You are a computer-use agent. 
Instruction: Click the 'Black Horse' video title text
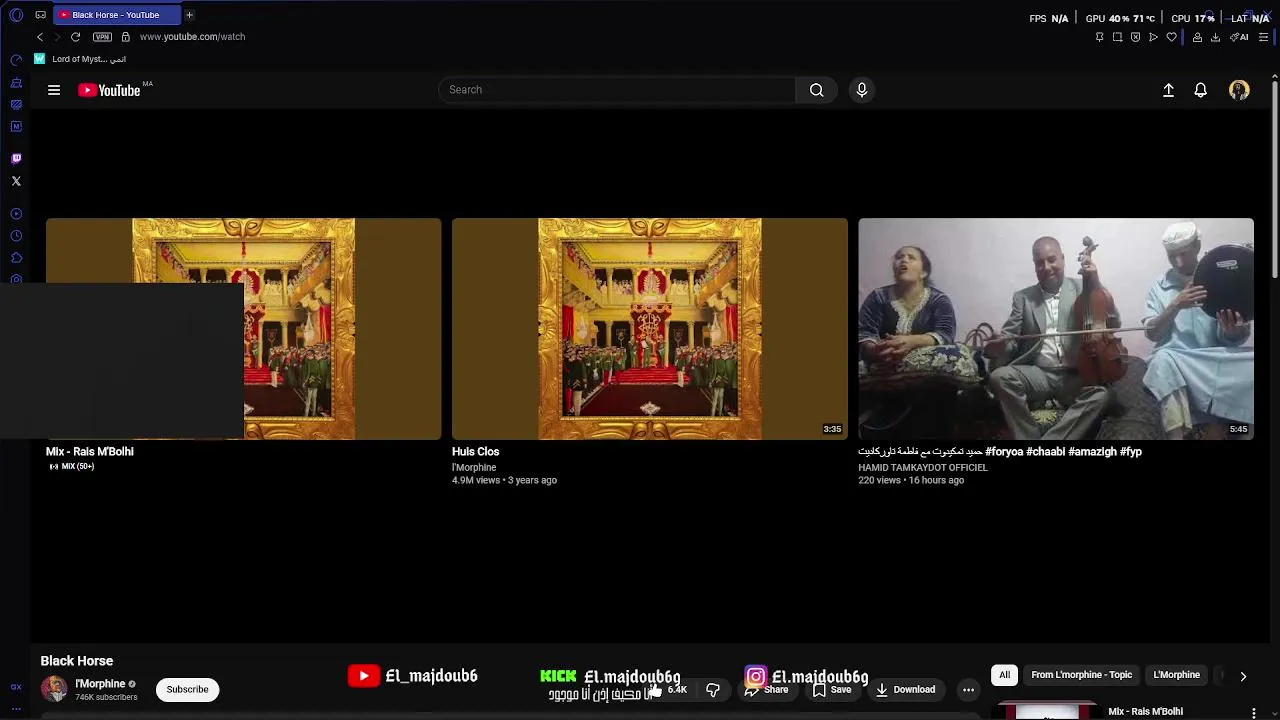click(77, 661)
